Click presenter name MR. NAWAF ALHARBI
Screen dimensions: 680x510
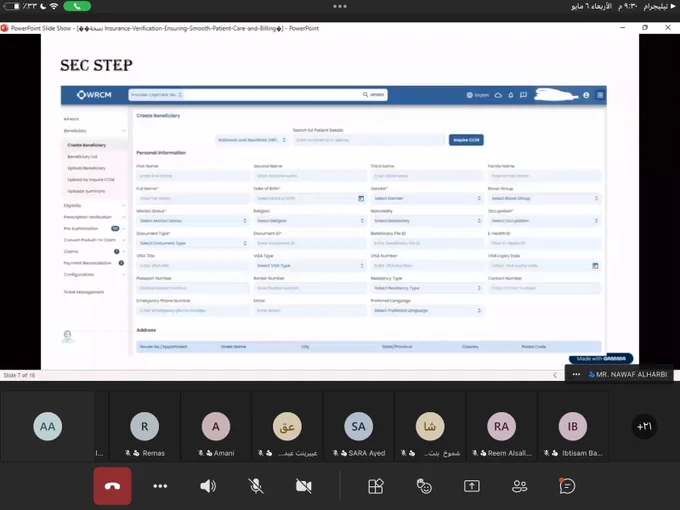631,374
